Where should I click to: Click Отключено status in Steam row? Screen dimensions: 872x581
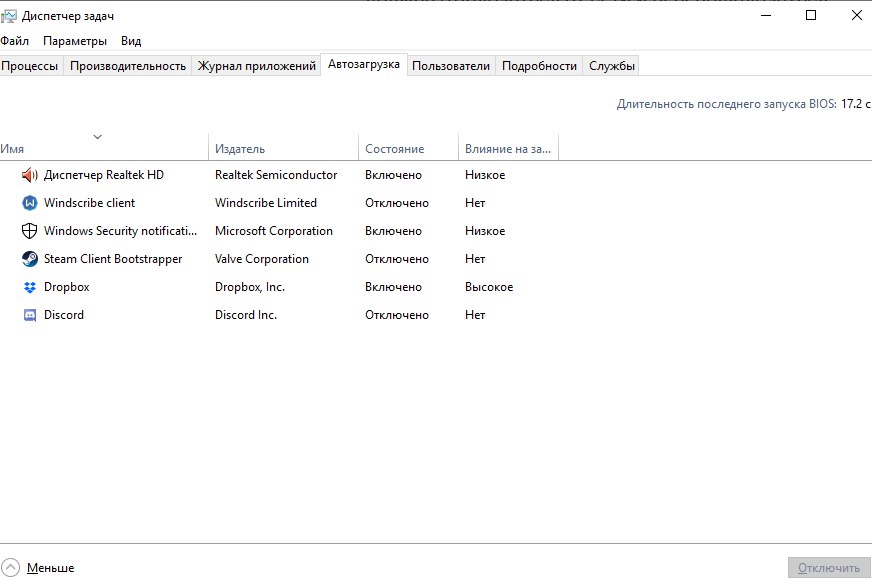pos(397,259)
